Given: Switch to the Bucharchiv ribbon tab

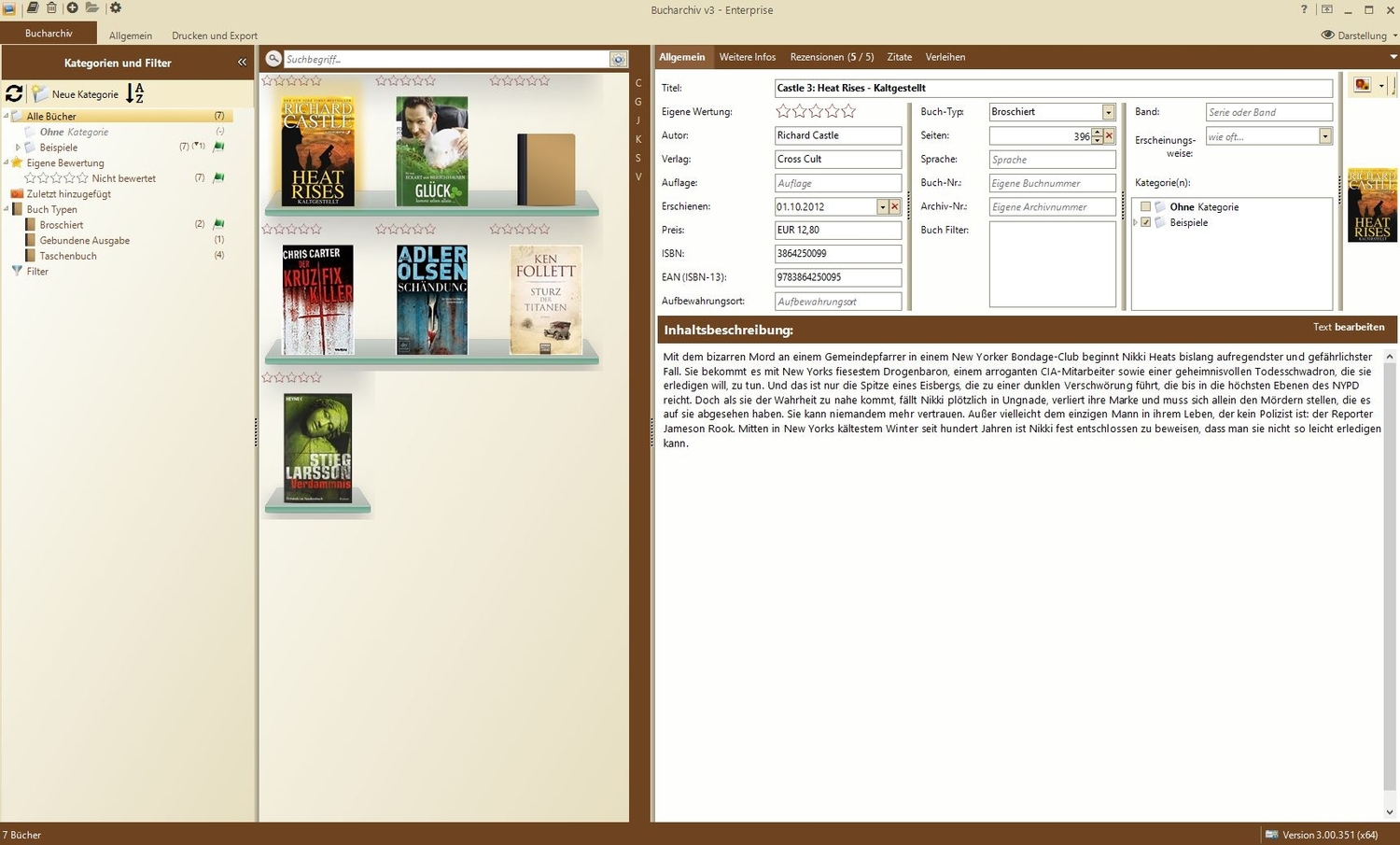Looking at the screenshot, I should [x=49, y=34].
